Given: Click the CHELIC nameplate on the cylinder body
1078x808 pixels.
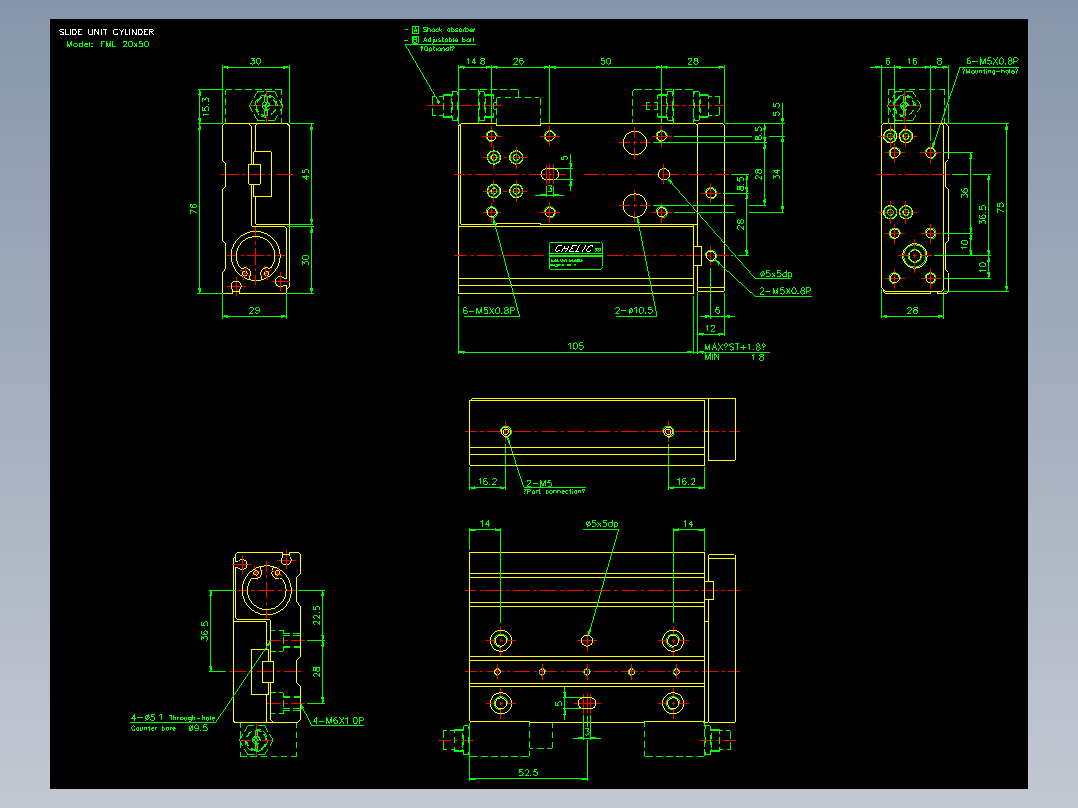Looking at the screenshot, I should 576,255.
